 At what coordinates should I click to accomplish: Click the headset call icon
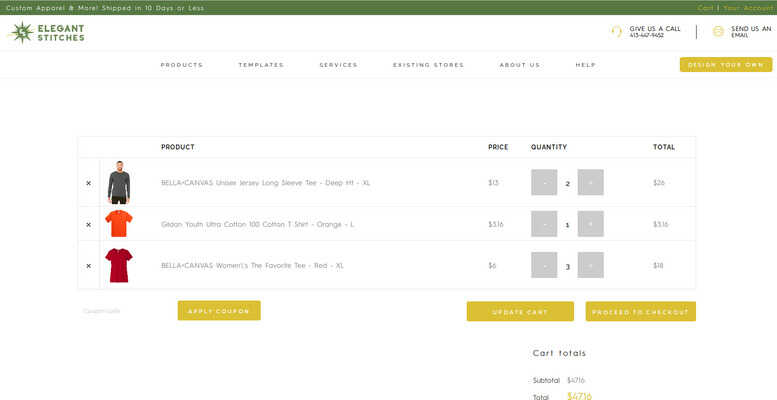[x=616, y=32]
